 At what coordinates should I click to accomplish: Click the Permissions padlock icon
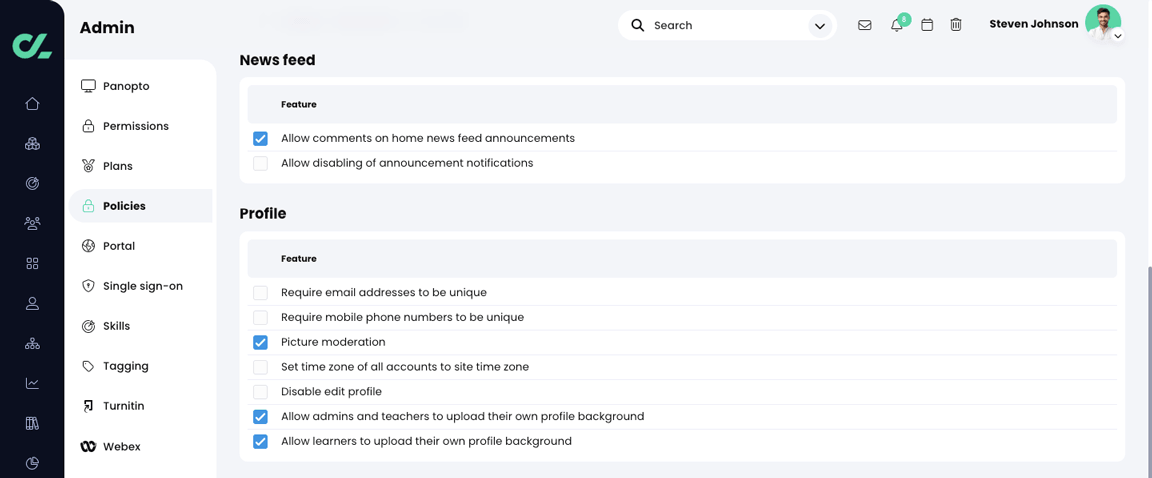[88, 126]
